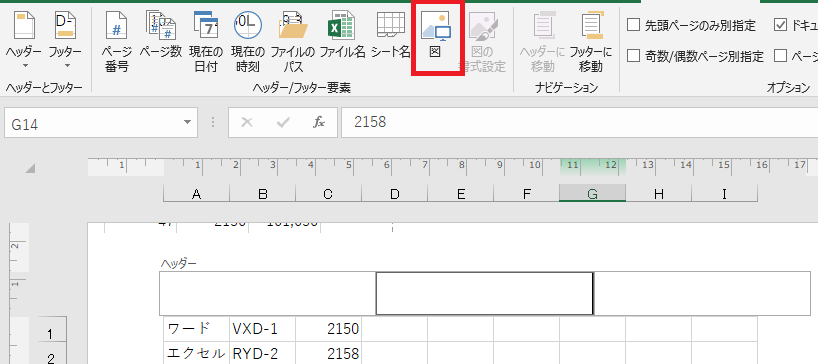Image resolution: width=818 pixels, height=364 pixels.
Task: Insert 現在の日付 current date element
Action: pos(206,42)
